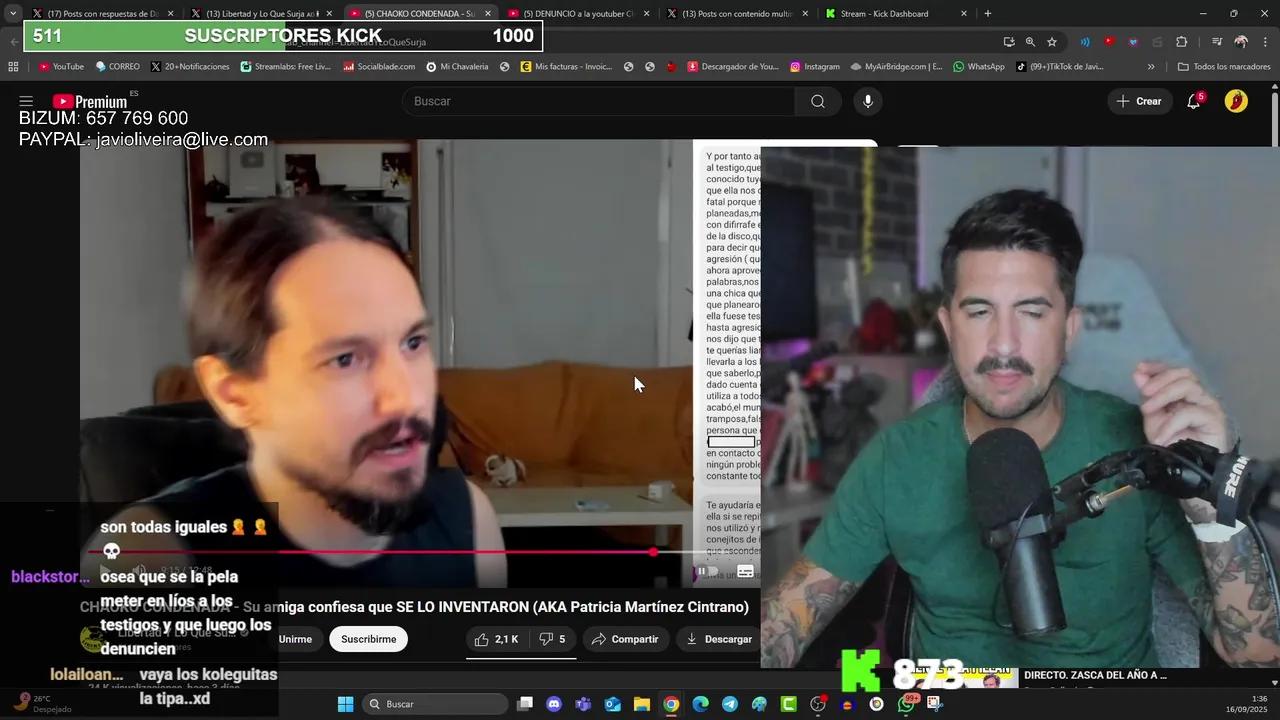Click the YouTube Premium logo
This screenshot has height=720, width=1280.
click(90, 101)
